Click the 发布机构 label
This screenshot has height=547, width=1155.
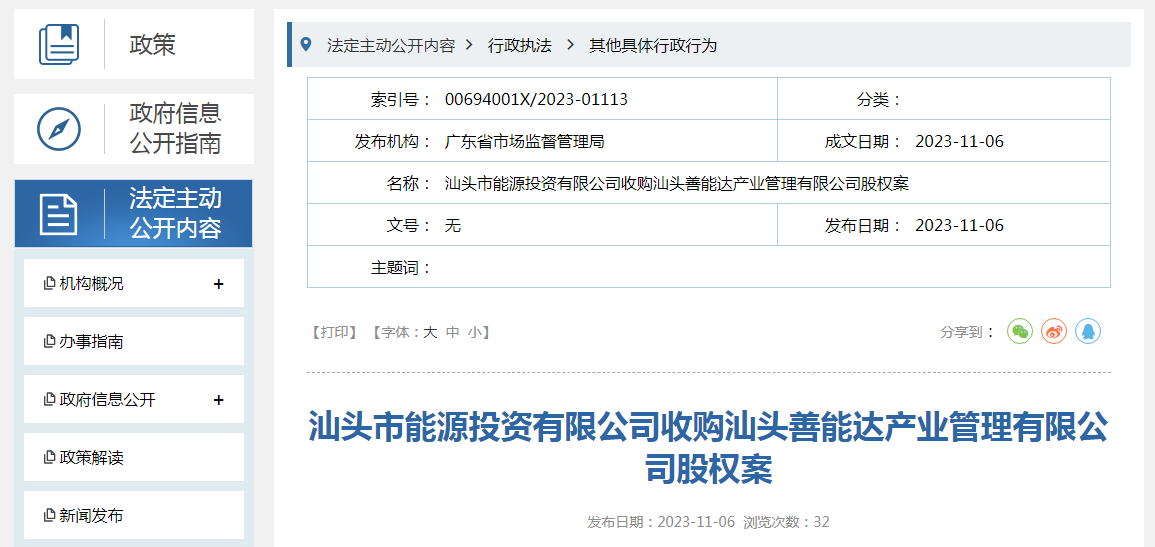click(393, 141)
